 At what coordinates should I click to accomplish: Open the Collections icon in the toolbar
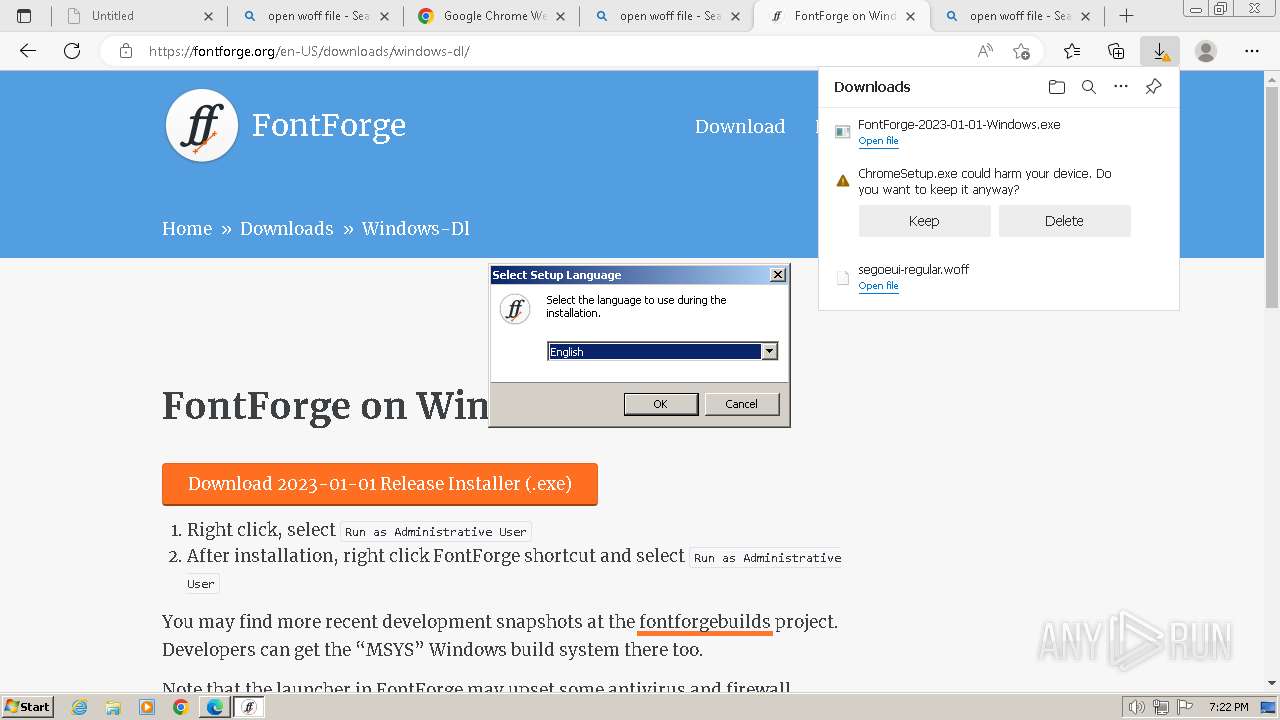[1116, 51]
